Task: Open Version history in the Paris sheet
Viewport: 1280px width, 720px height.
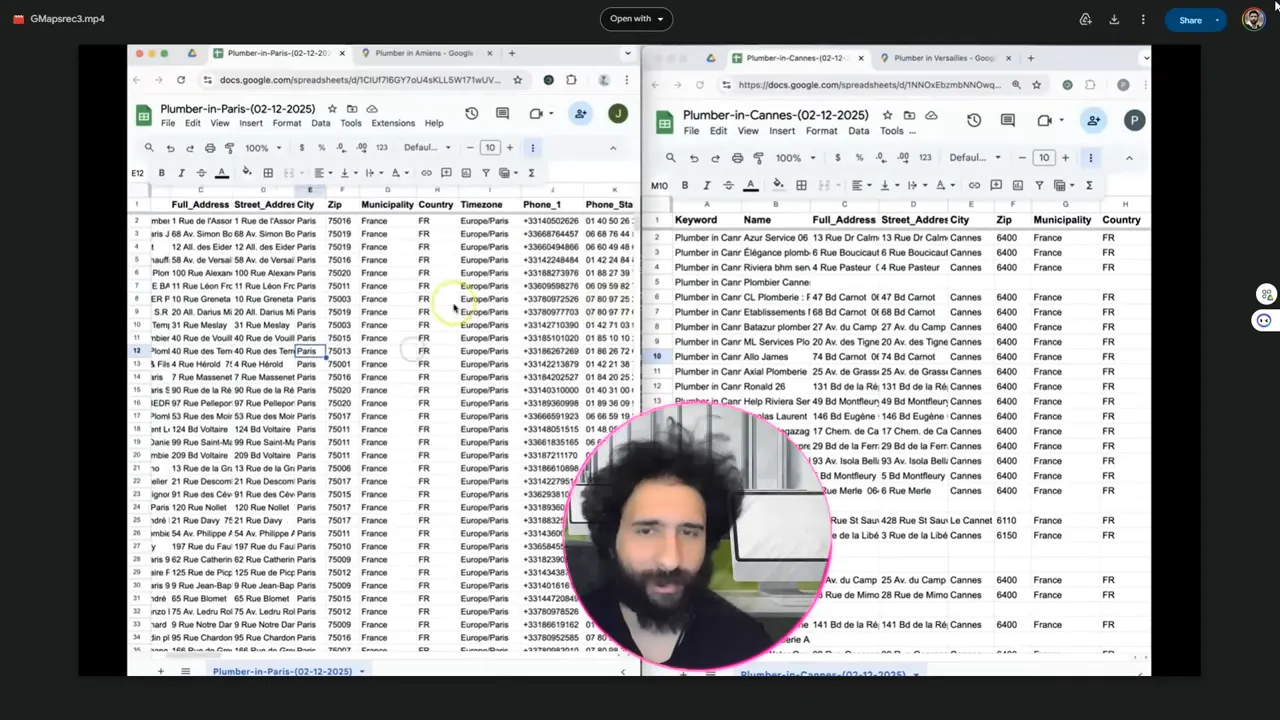Action: 471,114
